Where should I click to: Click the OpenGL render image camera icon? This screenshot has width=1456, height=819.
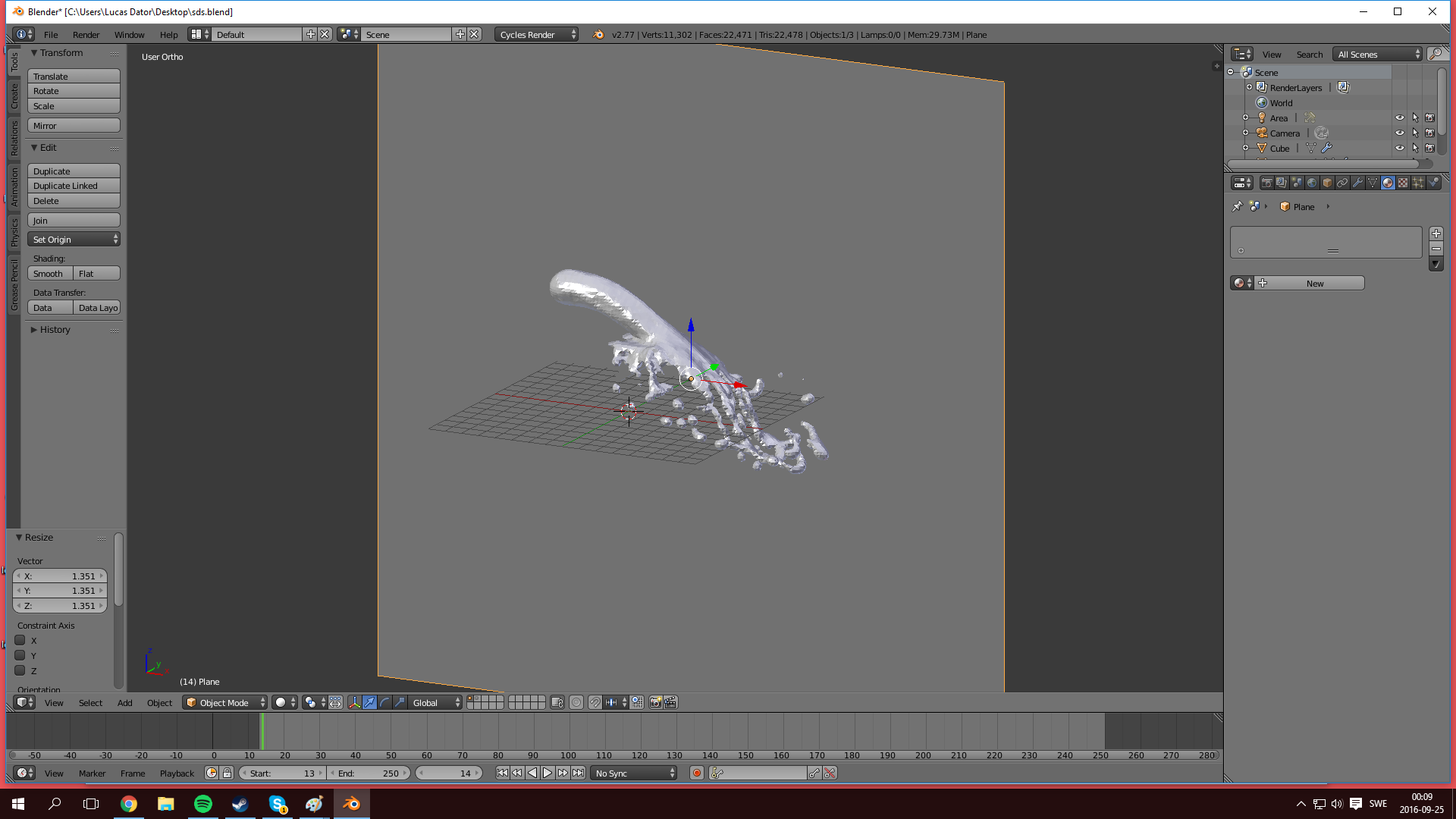click(655, 702)
